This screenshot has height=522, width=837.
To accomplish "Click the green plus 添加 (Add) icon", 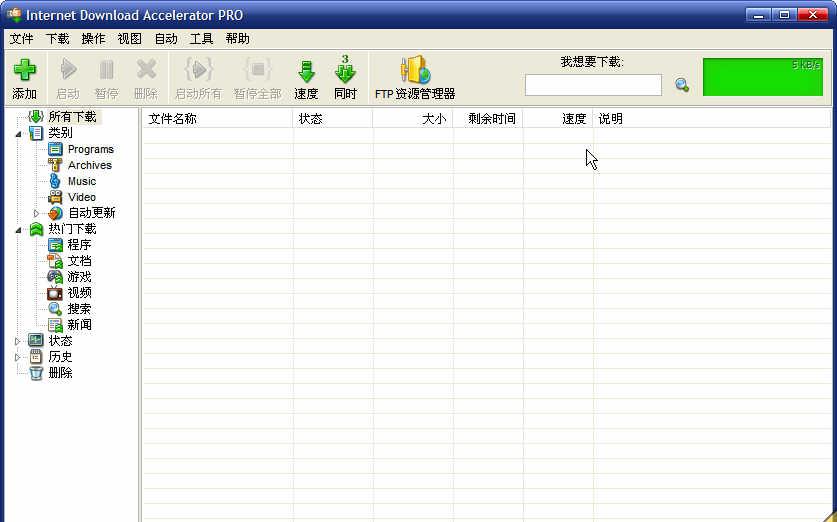I will (25, 70).
